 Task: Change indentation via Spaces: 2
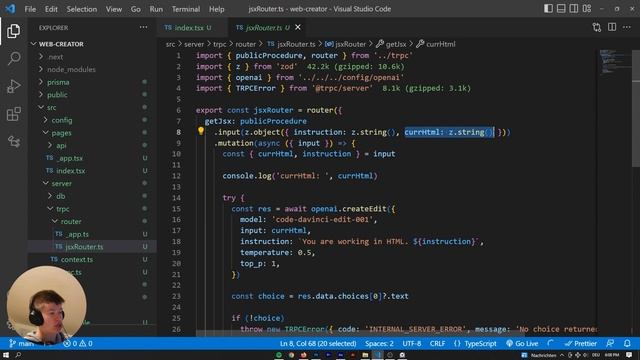click(379, 344)
